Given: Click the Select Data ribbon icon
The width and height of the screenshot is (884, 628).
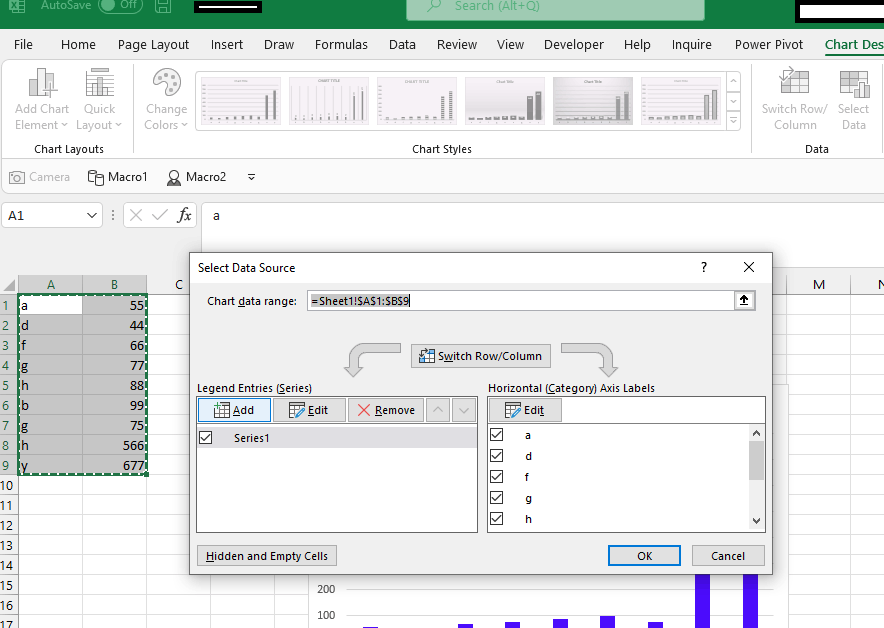Looking at the screenshot, I should 853,86.
